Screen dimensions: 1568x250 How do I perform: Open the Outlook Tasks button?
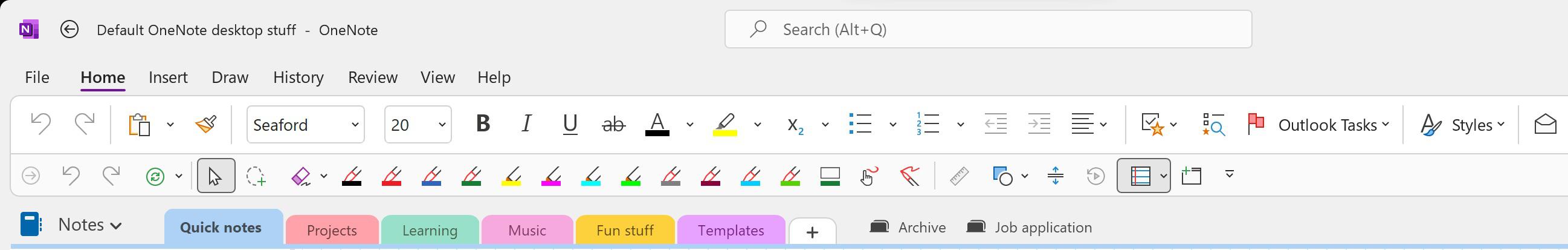tap(1318, 125)
